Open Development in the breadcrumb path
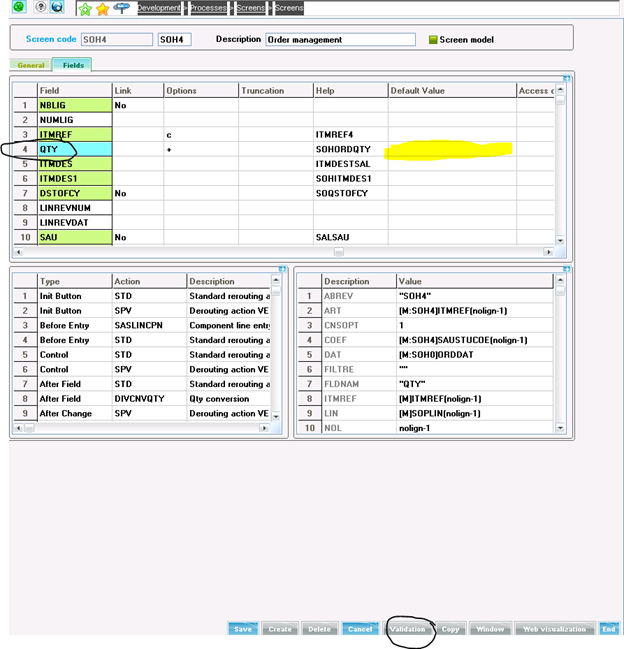 pyautogui.click(x=159, y=8)
